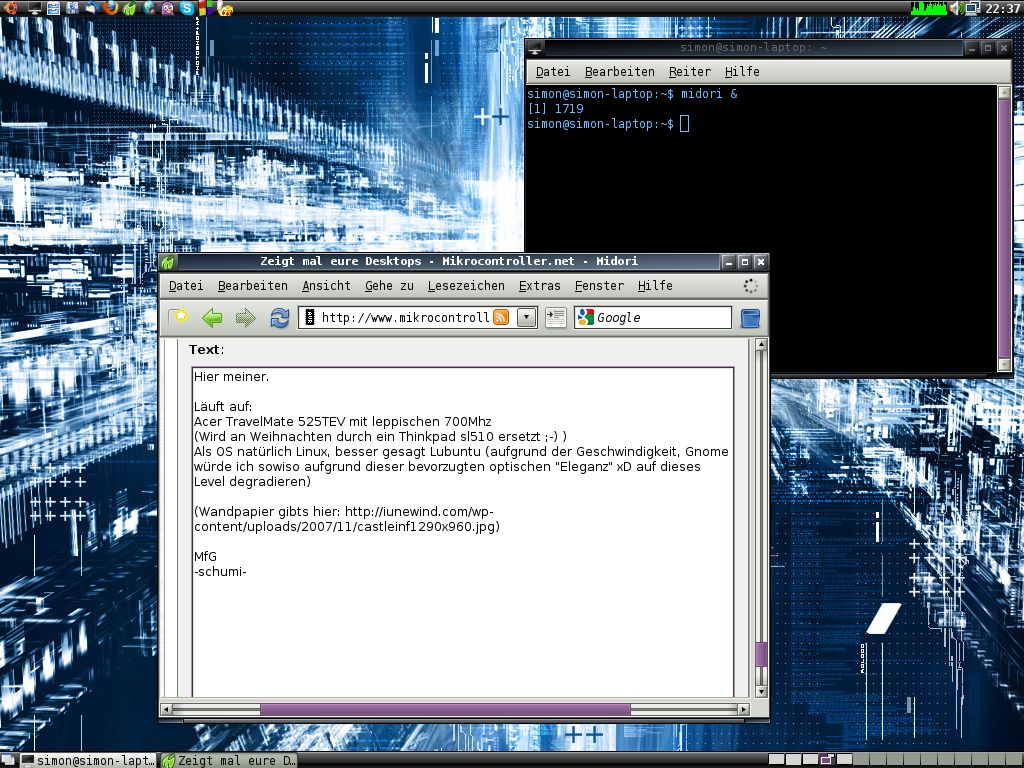Click the 22:37 clock
The height and width of the screenshot is (768, 1024).
tap(1002, 8)
